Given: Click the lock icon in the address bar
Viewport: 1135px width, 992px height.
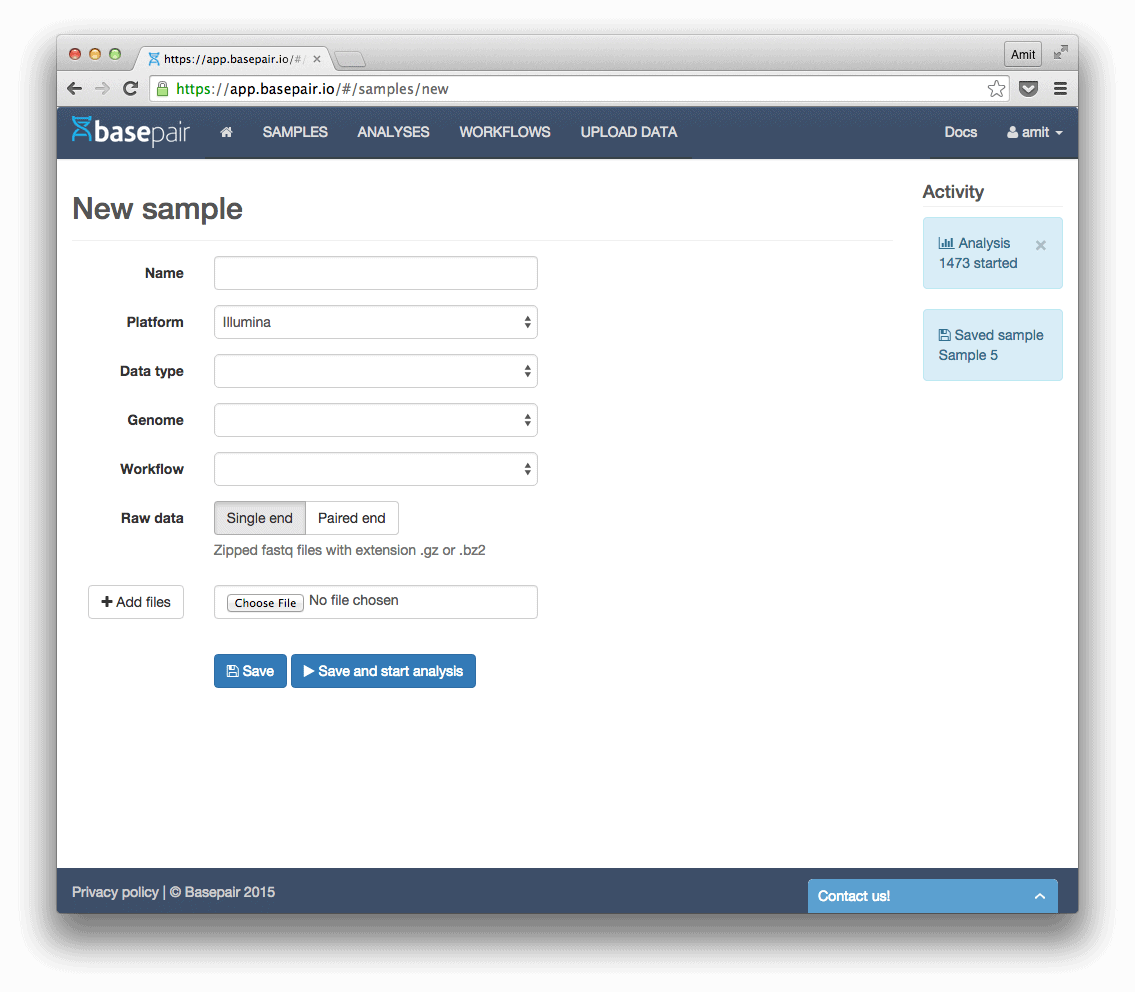Looking at the screenshot, I should [161, 88].
